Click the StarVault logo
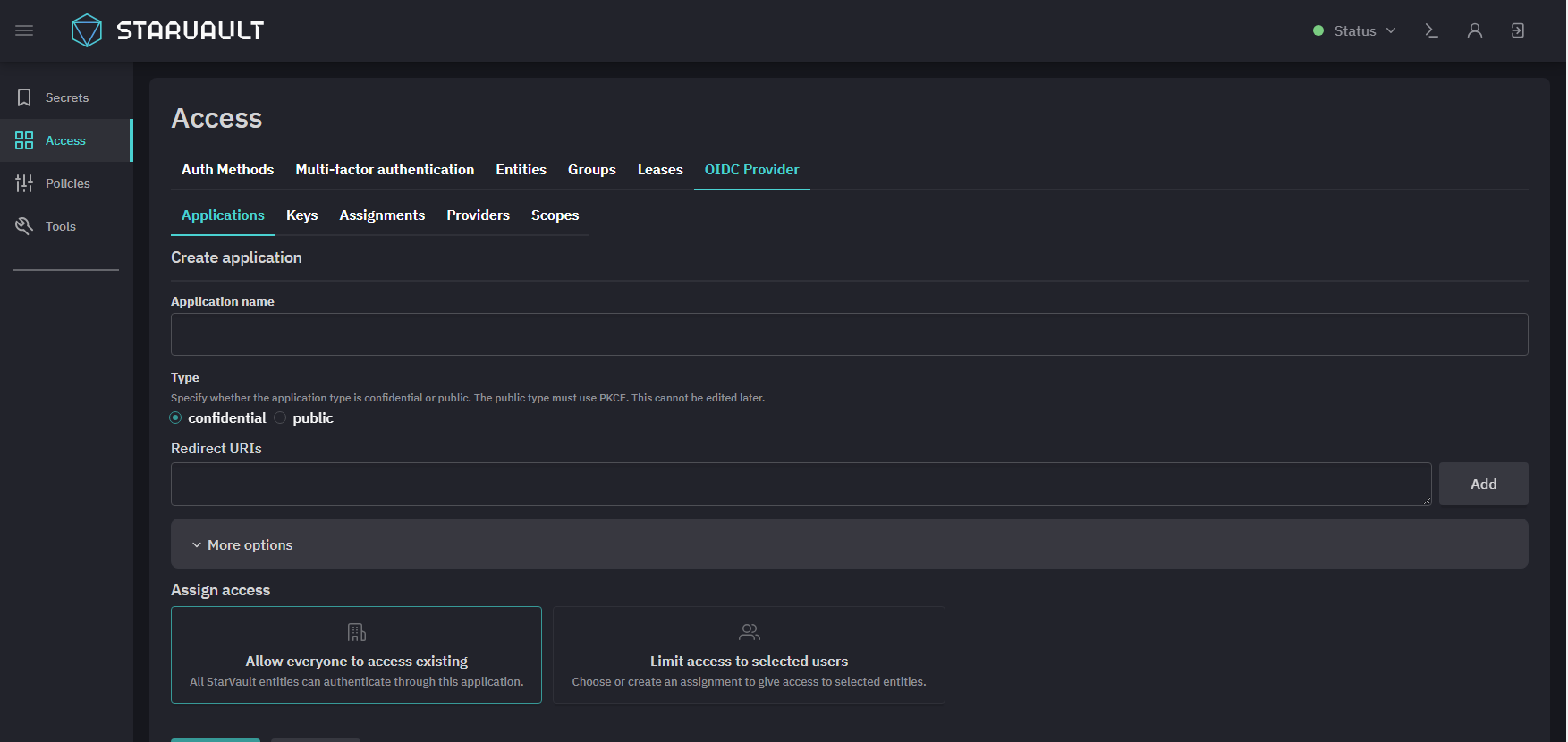 coord(167,30)
